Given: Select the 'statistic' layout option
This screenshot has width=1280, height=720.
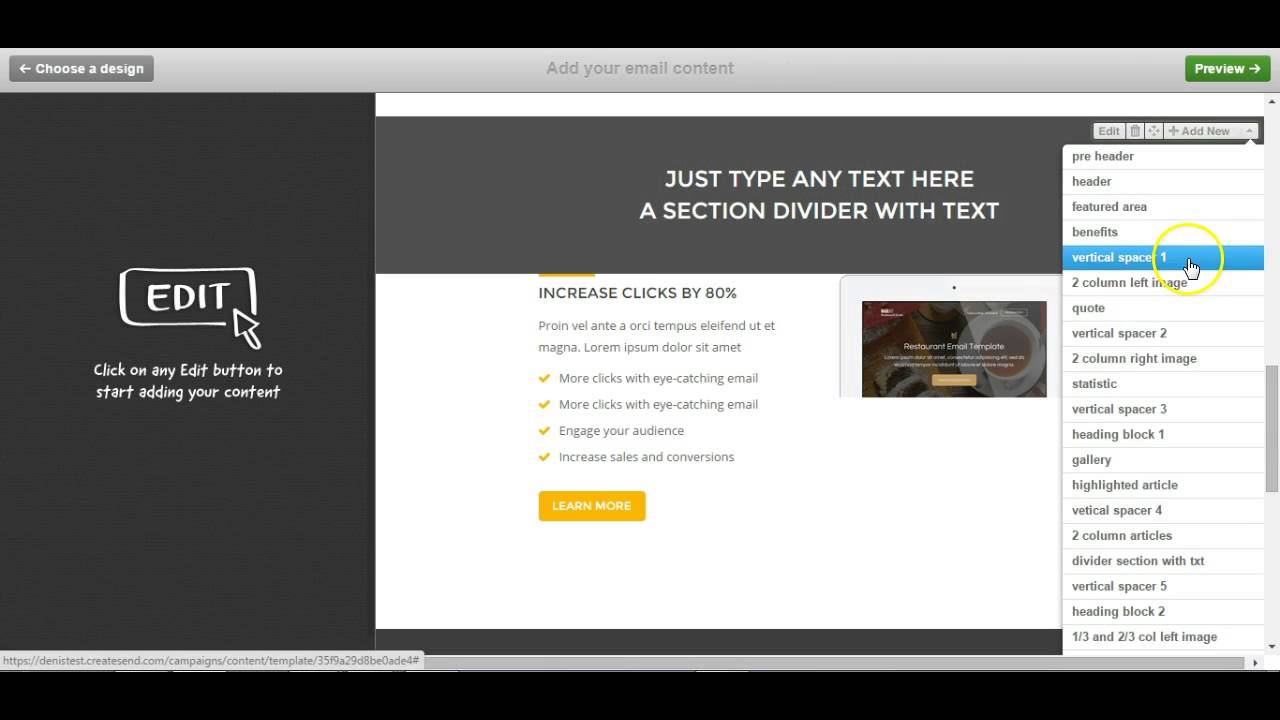Looking at the screenshot, I should 1163,384.
